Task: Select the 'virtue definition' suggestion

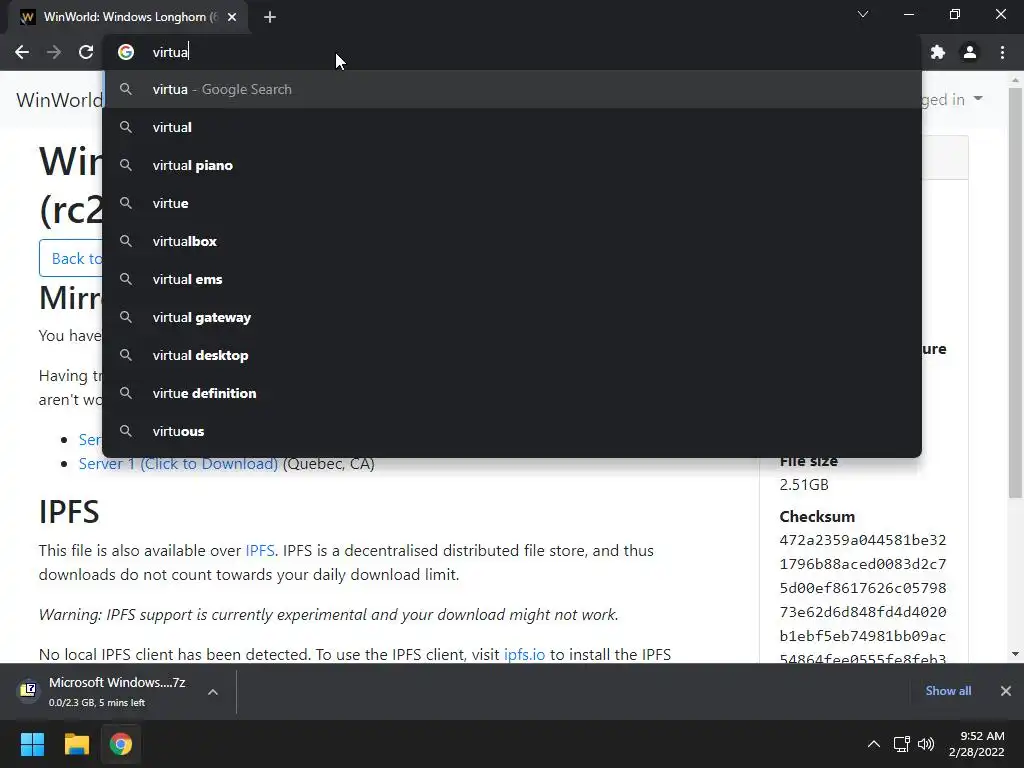Action: (x=512, y=393)
